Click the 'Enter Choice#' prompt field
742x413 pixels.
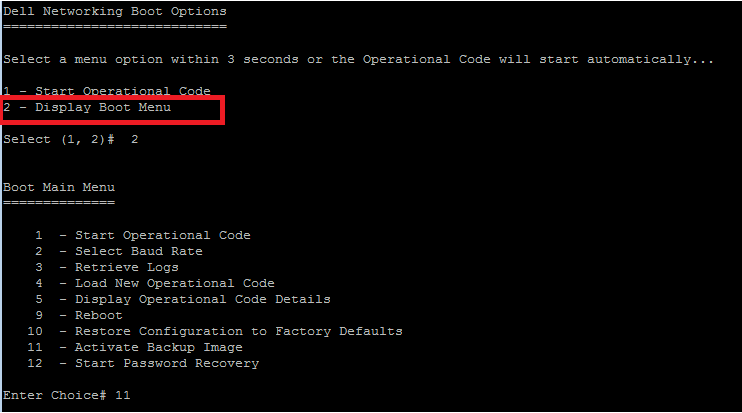pyautogui.click(x=55, y=395)
